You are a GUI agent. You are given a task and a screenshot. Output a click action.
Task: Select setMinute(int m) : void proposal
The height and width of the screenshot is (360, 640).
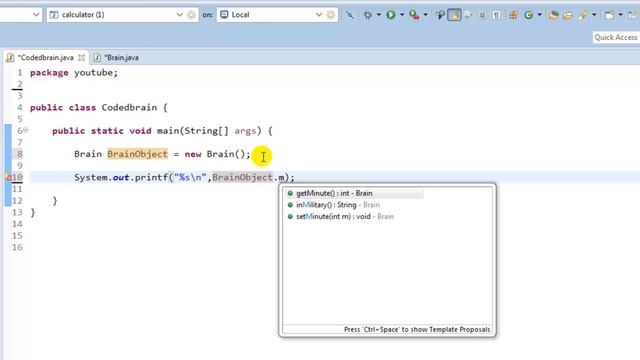point(345,216)
